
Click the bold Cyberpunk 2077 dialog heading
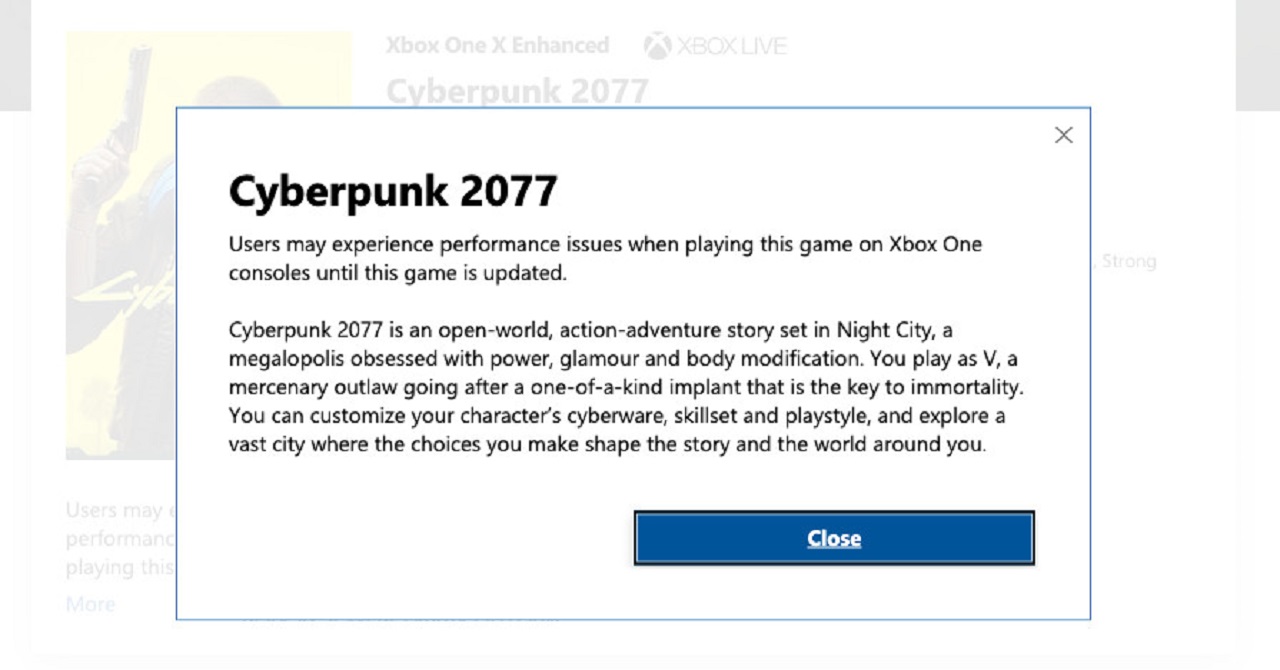tap(393, 191)
